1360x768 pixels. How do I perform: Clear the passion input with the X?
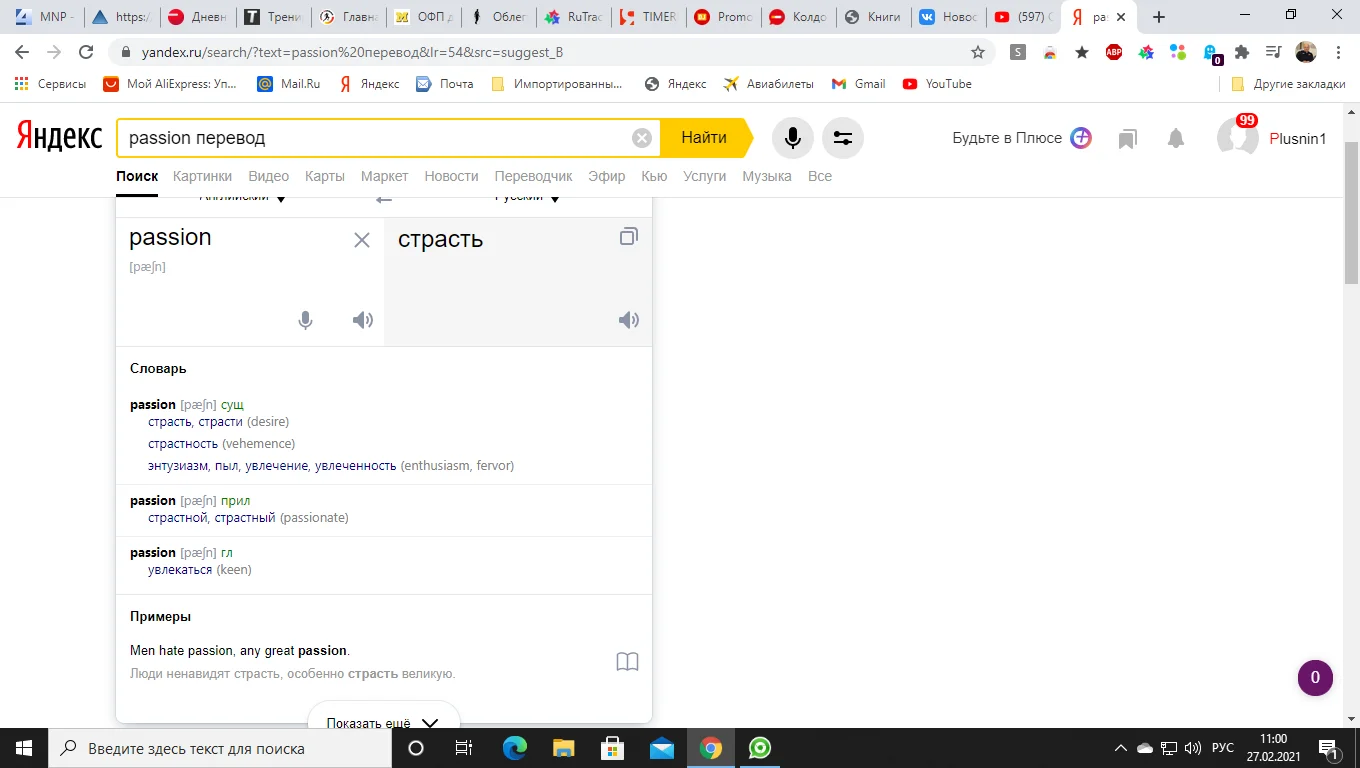361,239
